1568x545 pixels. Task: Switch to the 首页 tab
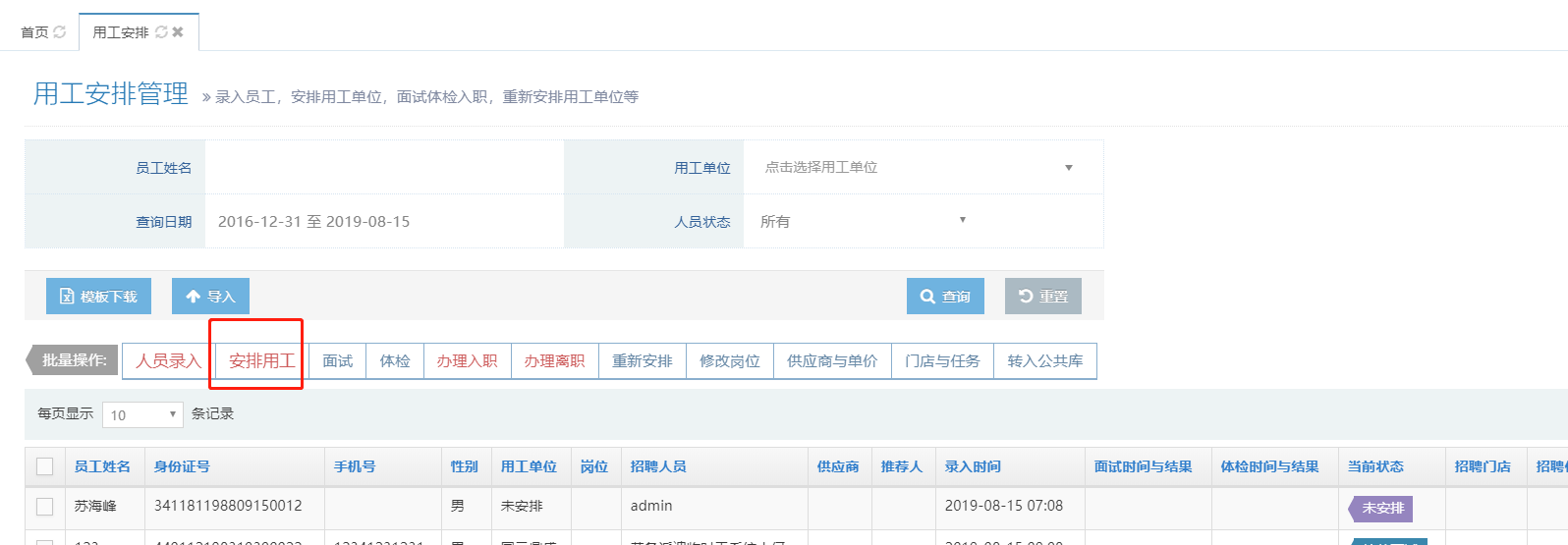click(x=34, y=32)
